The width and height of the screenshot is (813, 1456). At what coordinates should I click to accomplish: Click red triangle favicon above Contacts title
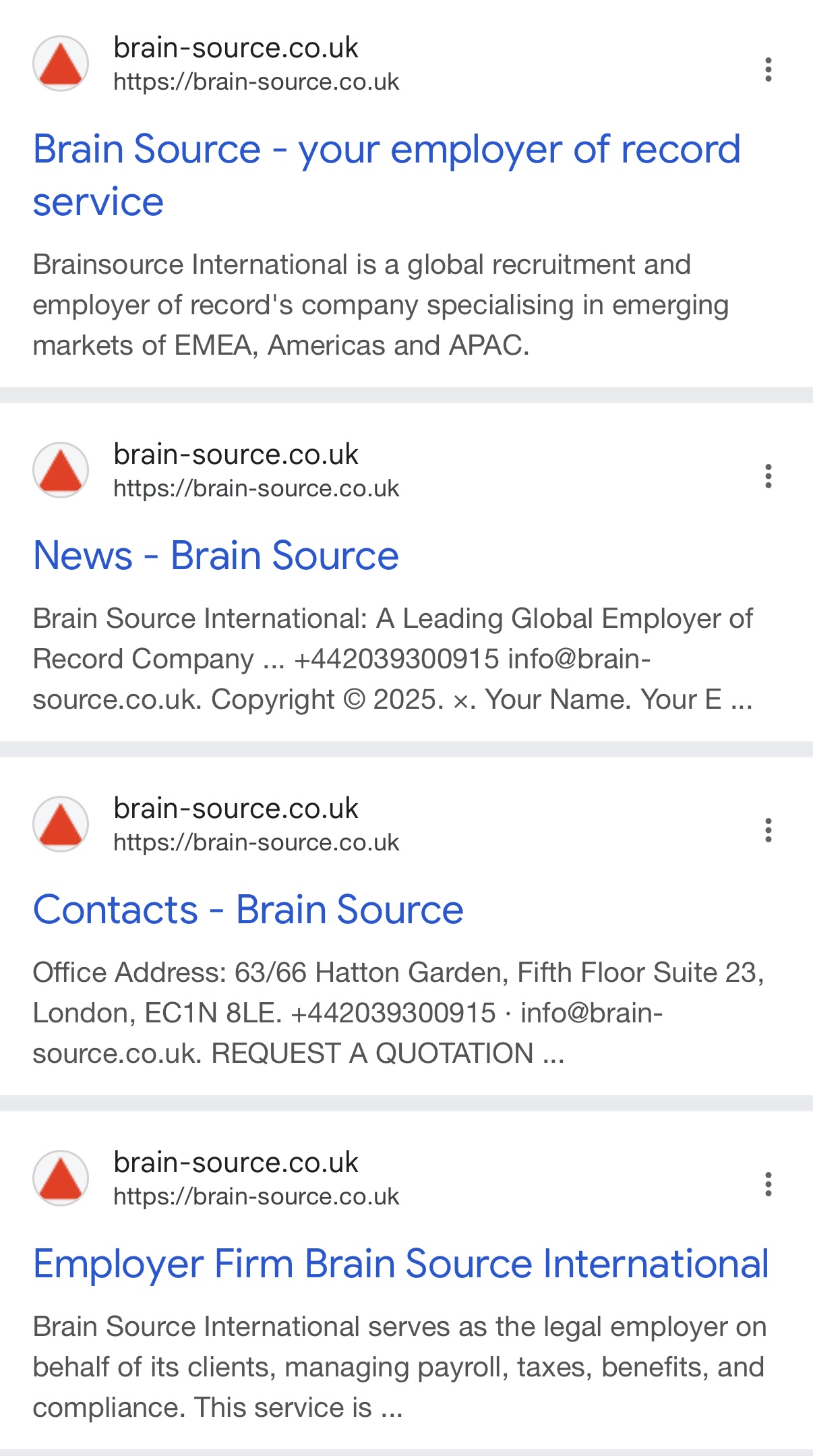tap(61, 824)
